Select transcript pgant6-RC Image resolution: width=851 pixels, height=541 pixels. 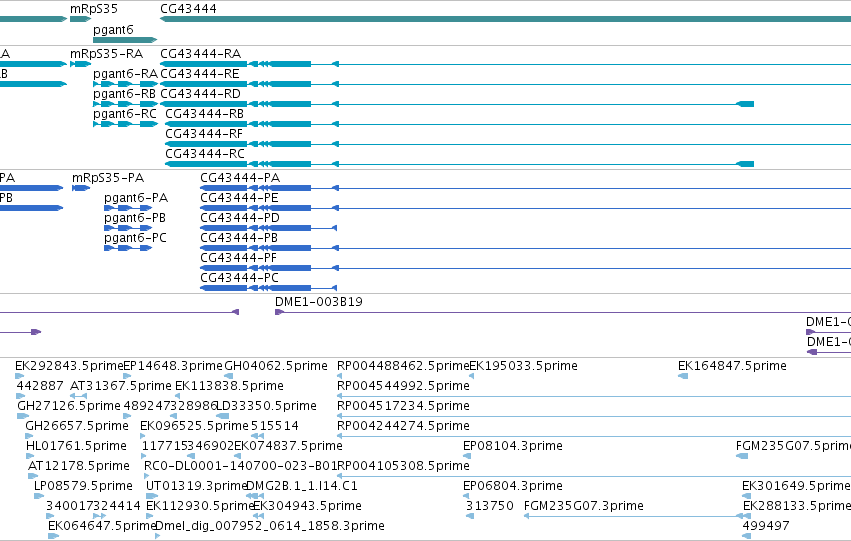coord(125,114)
